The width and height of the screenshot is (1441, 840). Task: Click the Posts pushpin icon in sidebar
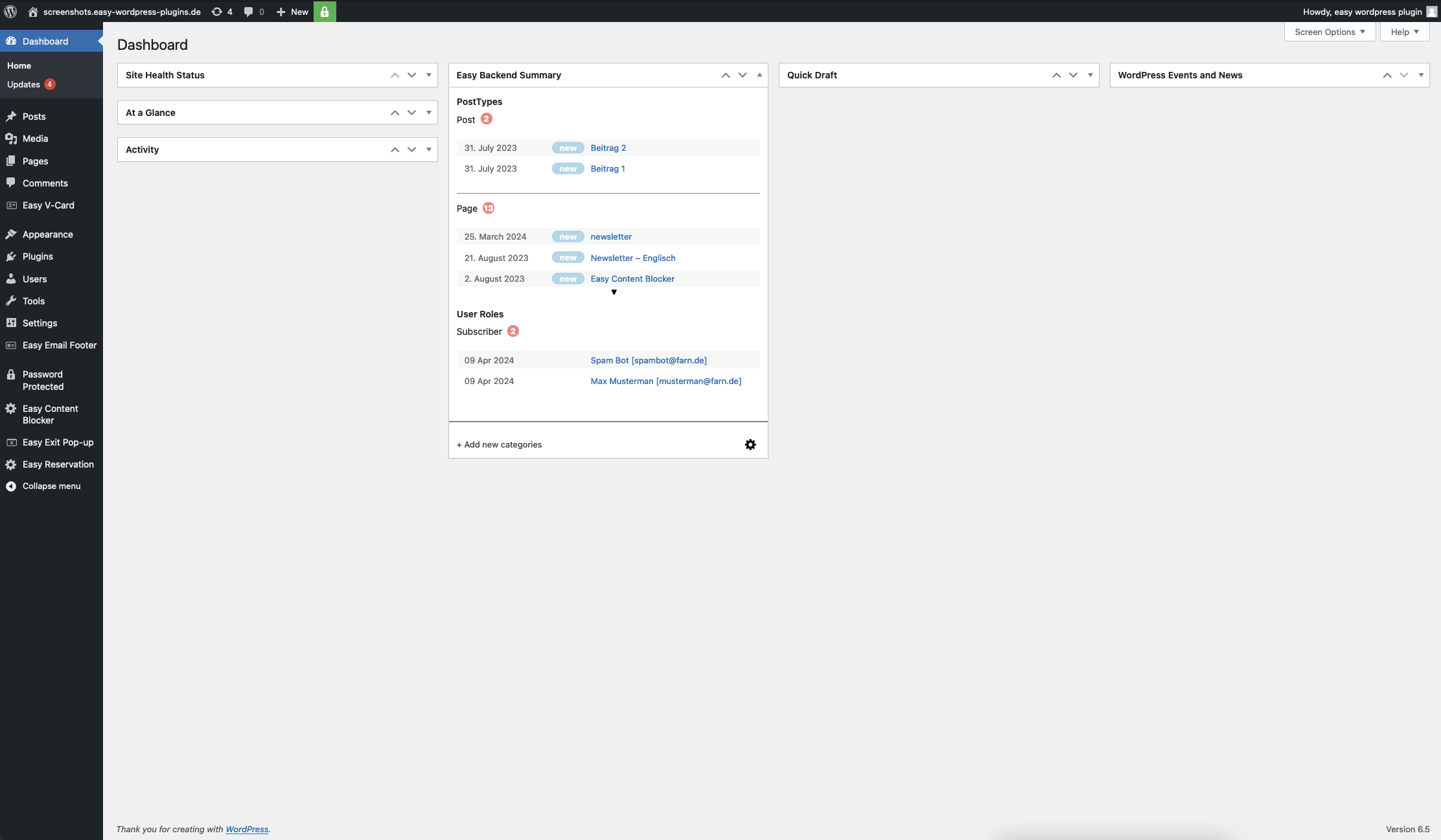(x=11, y=117)
